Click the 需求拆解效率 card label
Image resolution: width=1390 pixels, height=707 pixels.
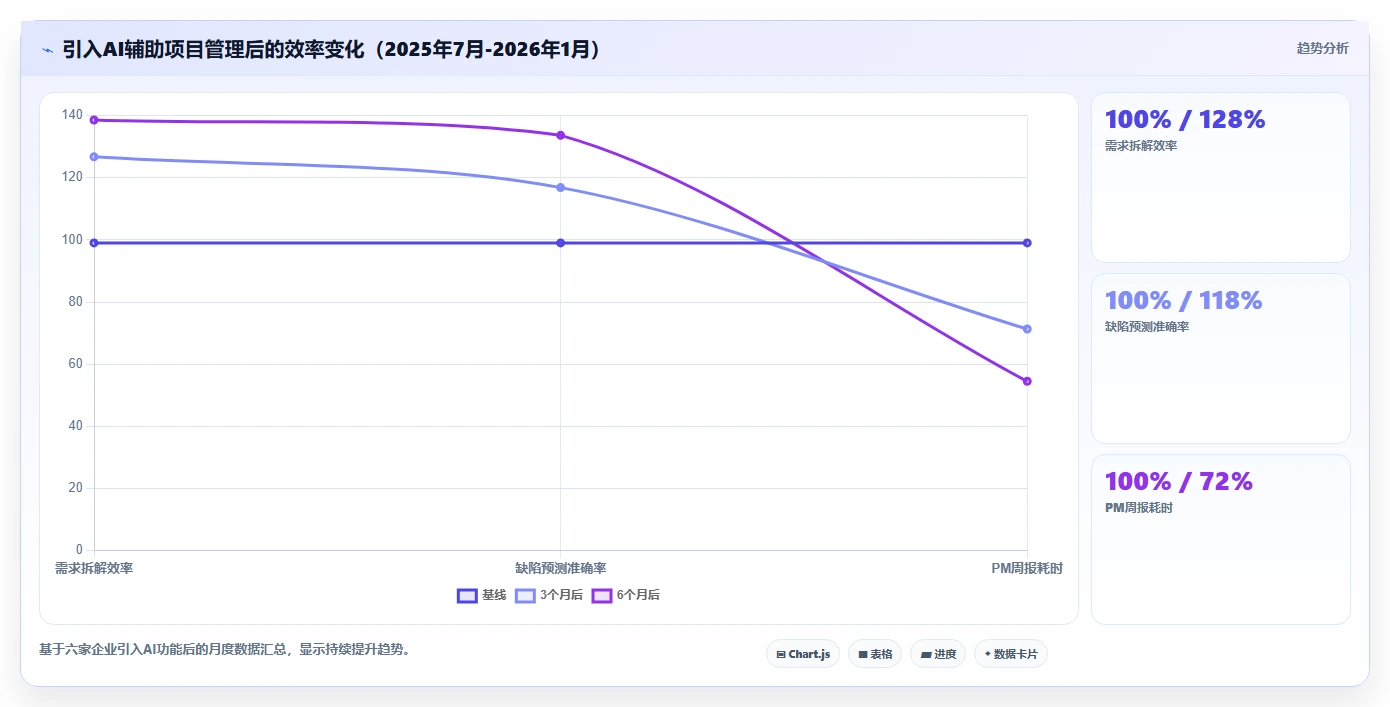(1141, 146)
